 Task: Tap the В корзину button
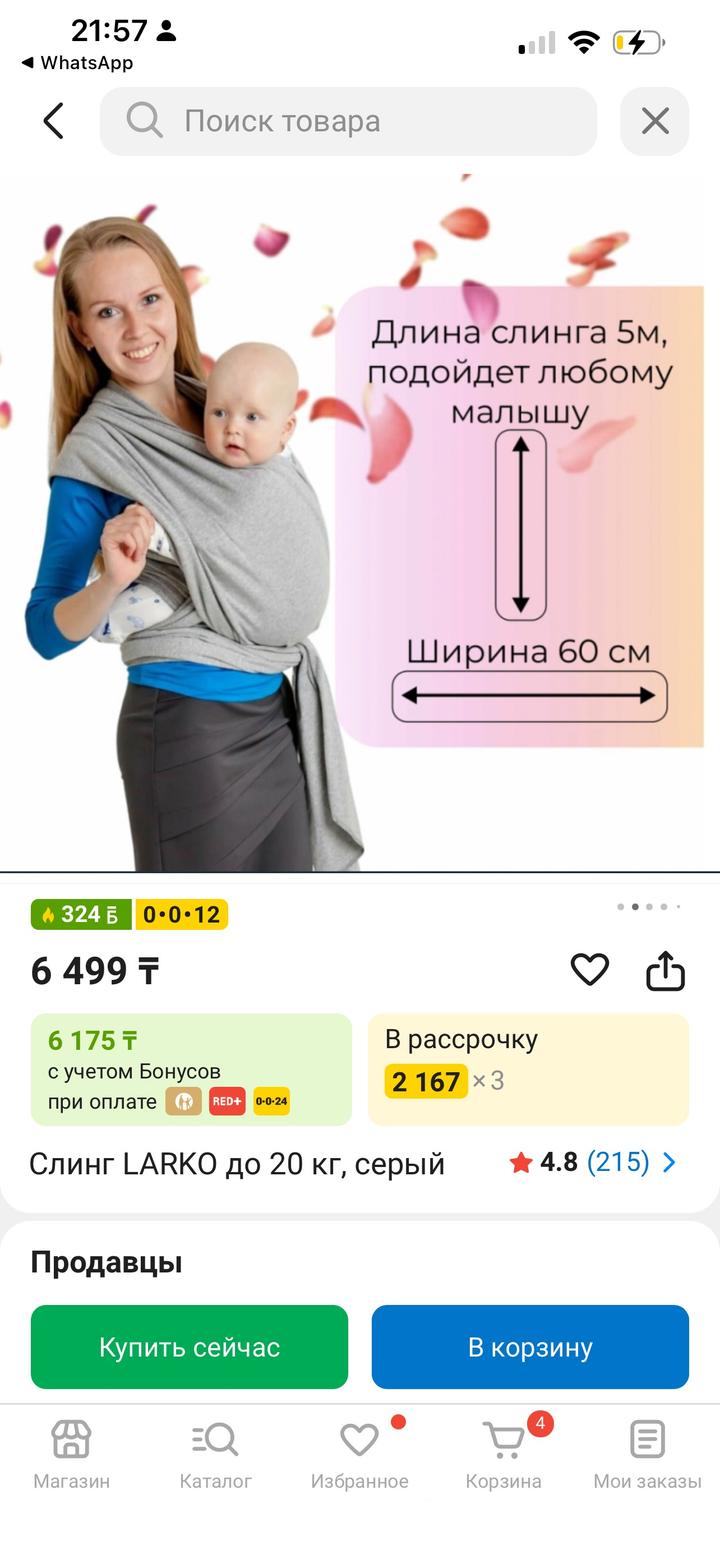[x=530, y=1347]
